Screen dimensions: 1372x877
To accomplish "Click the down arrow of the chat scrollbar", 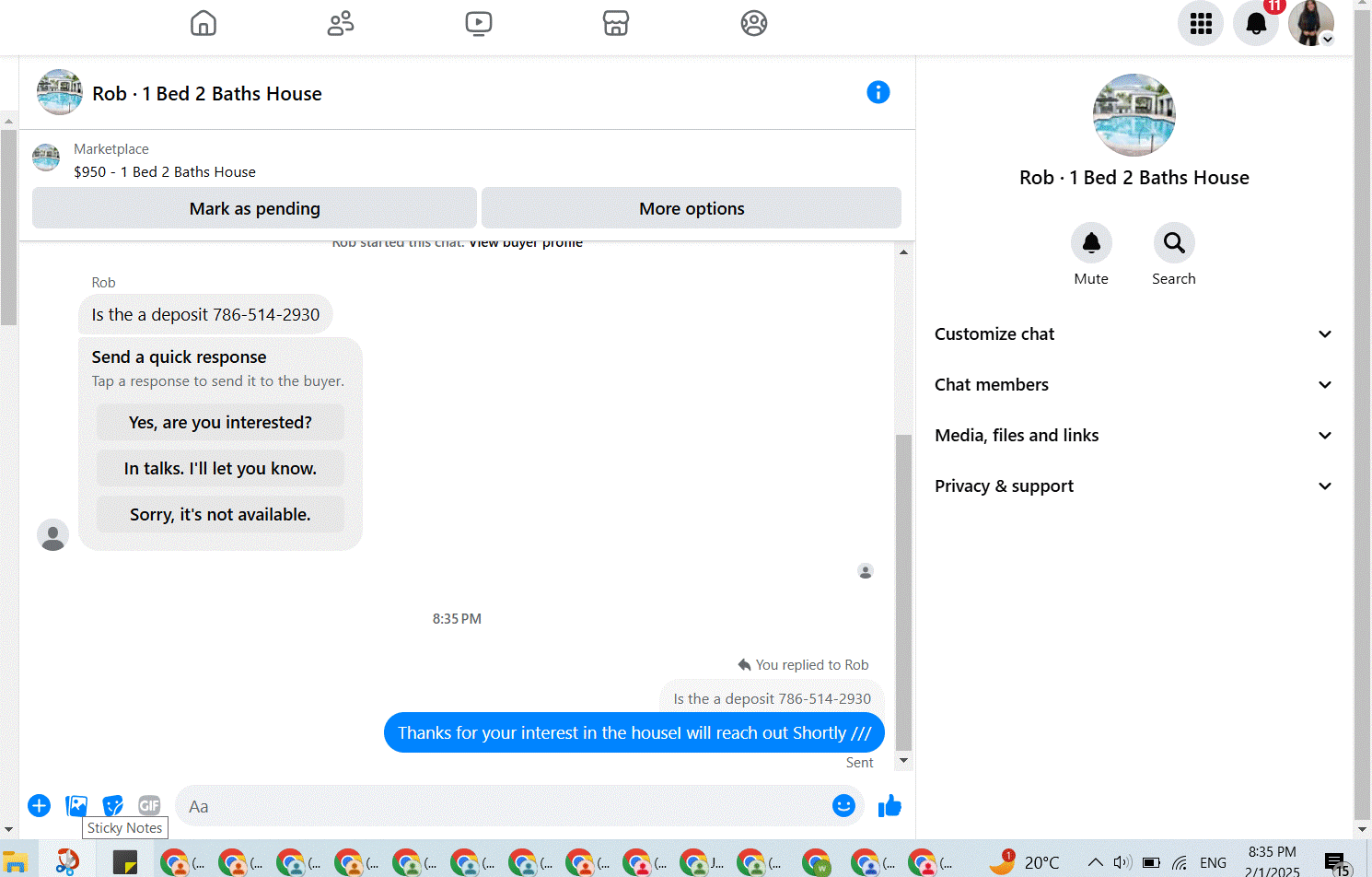I will 903,761.
